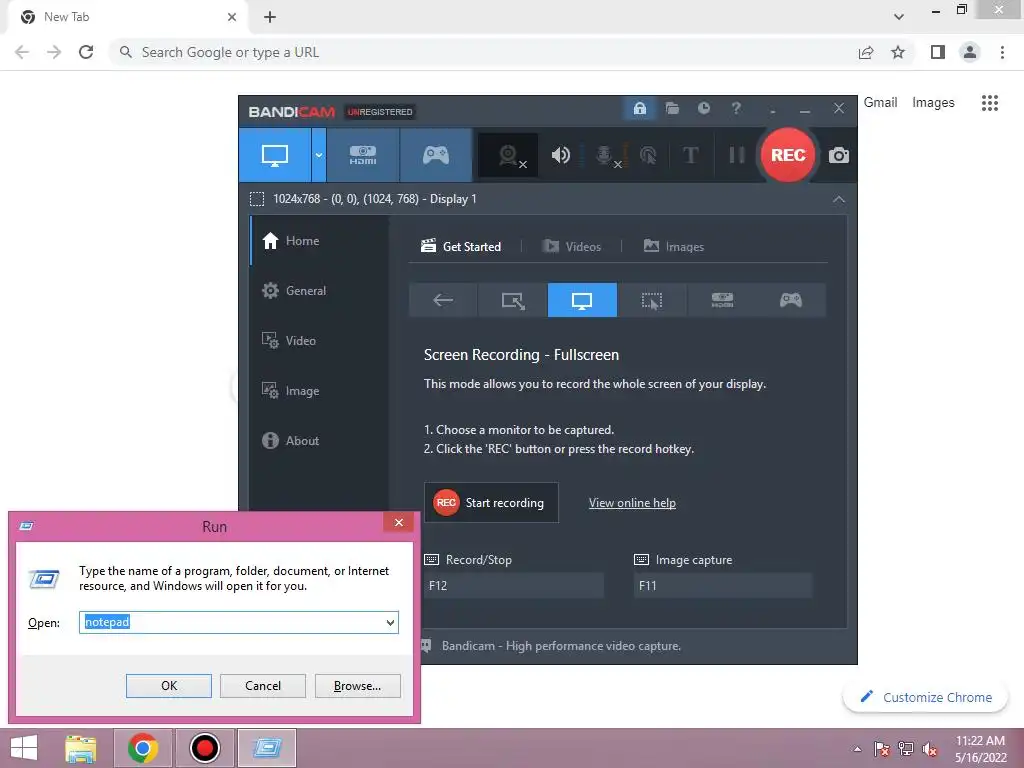Image resolution: width=1024 pixels, height=768 pixels.
Task: Select Bandicam screen recording mode button
Action: (x=275, y=155)
